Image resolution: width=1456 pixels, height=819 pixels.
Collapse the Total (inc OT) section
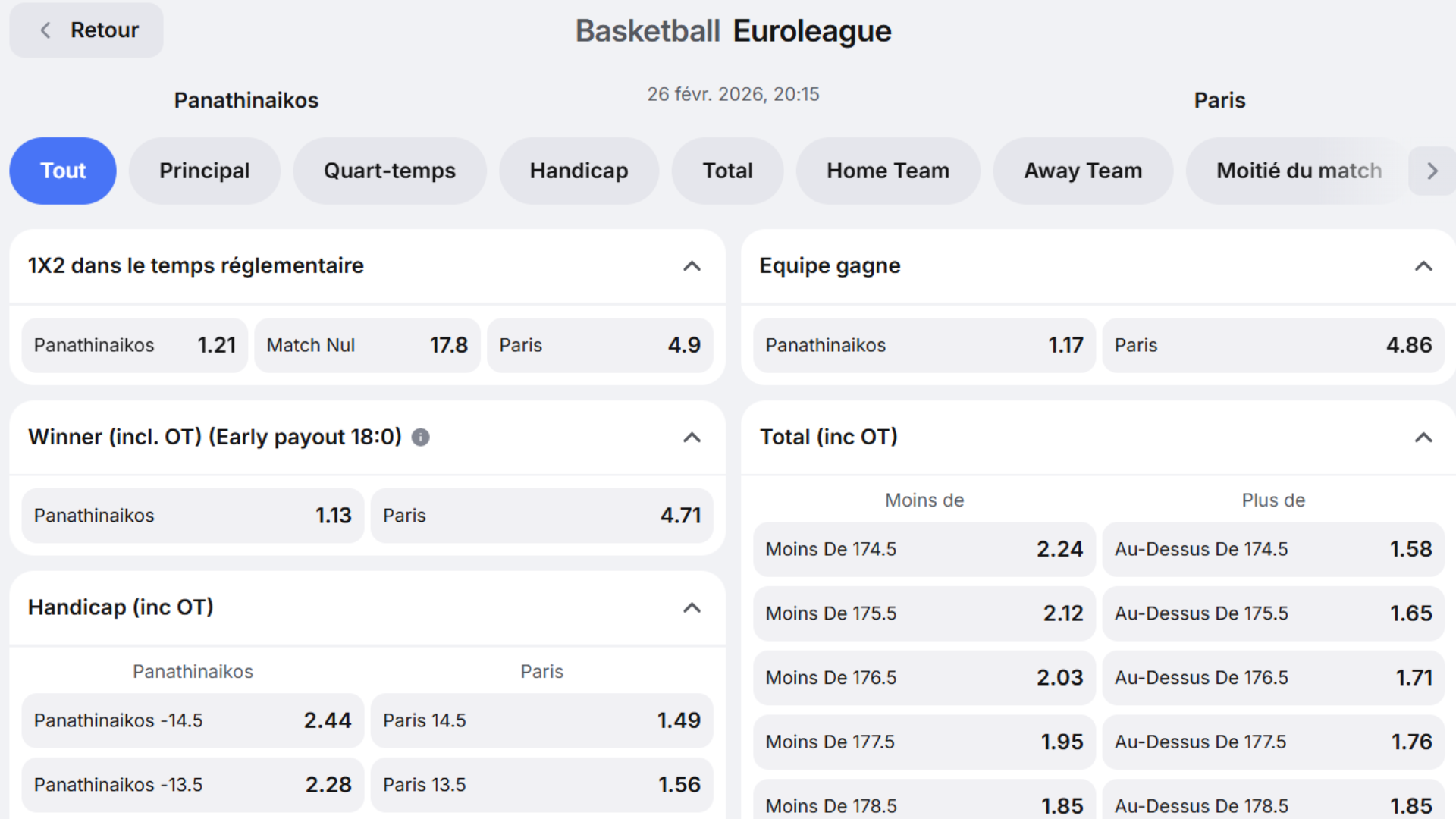(1421, 437)
